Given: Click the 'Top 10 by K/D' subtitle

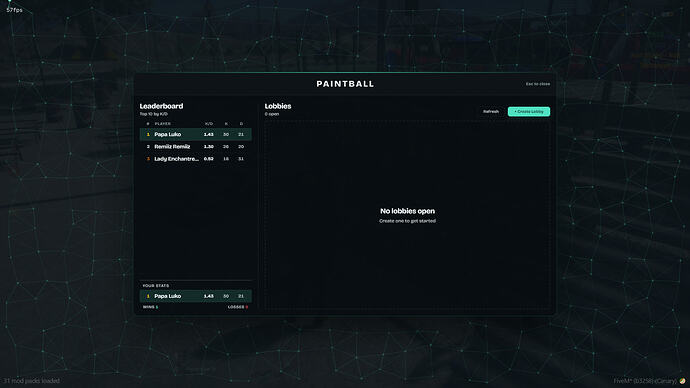Looking at the screenshot, I should pos(154,114).
